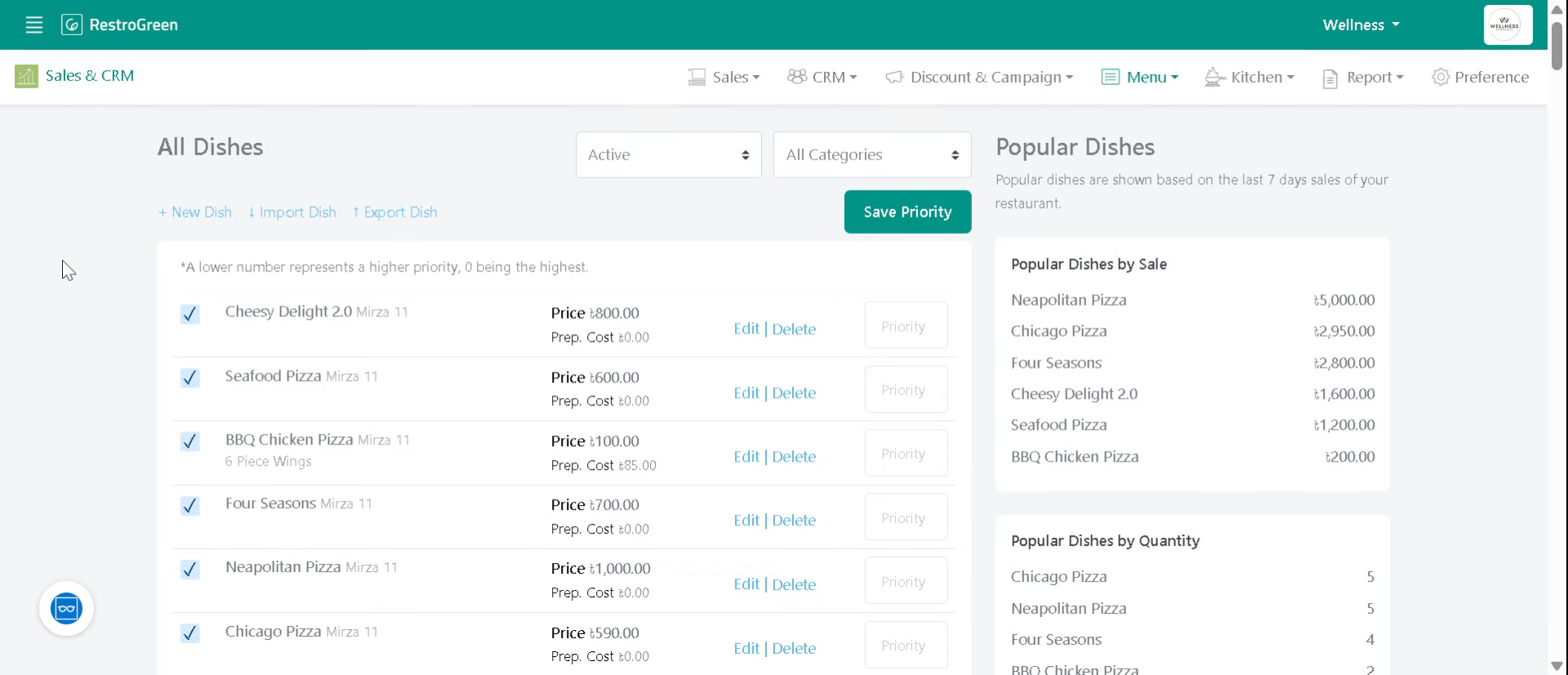Screen dimensions: 1568x675
Task: Toggle the Chicago Pizza checkbox
Action: [x=189, y=633]
